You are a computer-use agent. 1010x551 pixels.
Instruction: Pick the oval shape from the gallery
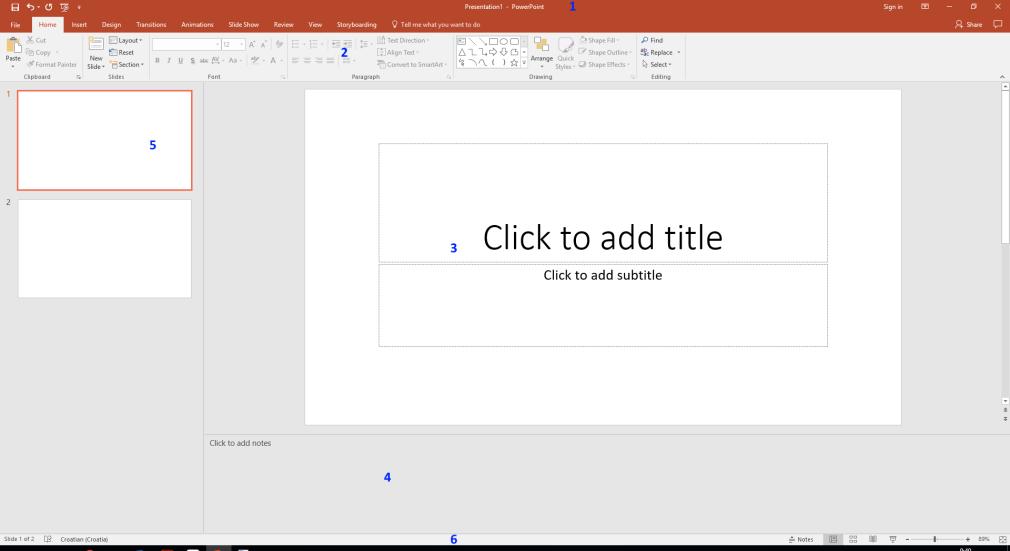coord(504,41)
